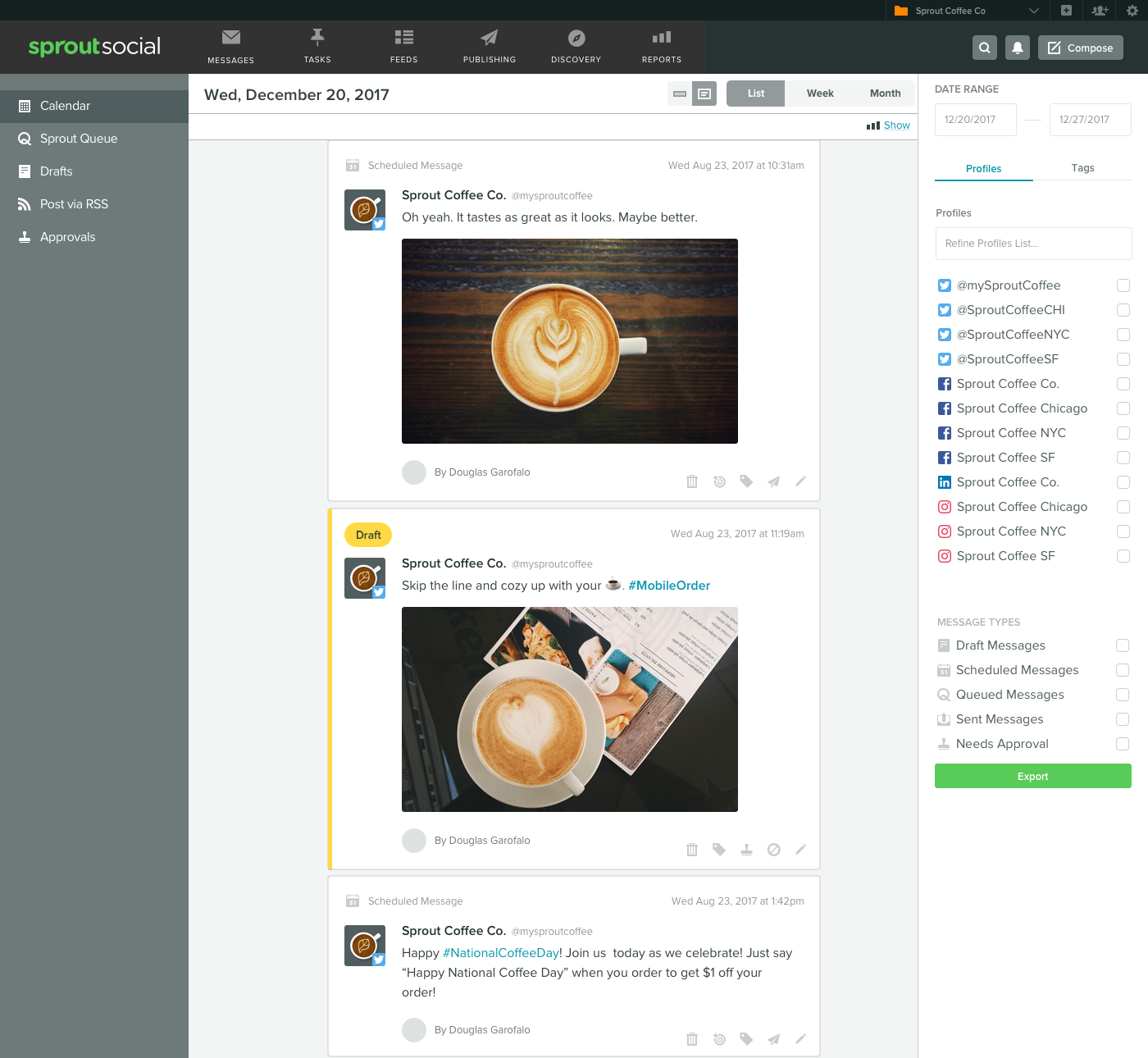Reschedule the 'Oh yeah' scheduled message
The image size is (1148, 1058).
coord(719,481)
